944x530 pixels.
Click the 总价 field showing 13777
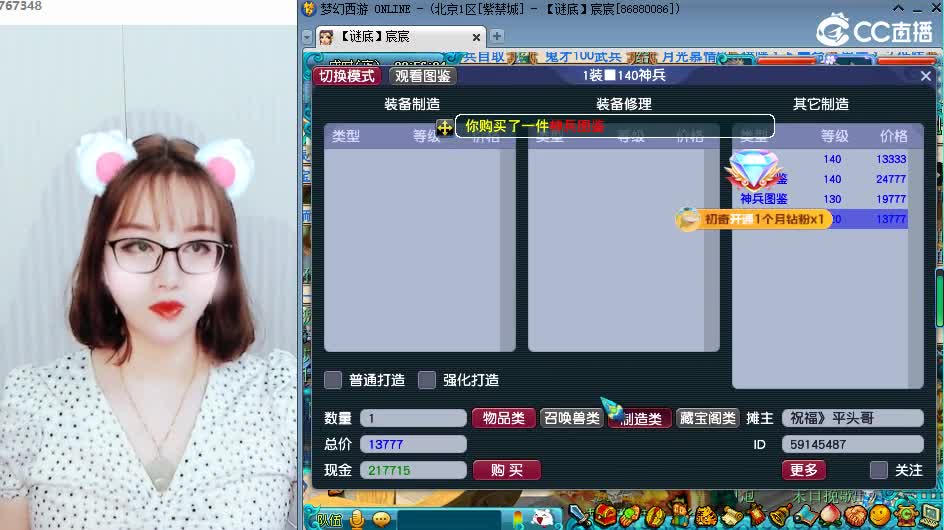414,444
